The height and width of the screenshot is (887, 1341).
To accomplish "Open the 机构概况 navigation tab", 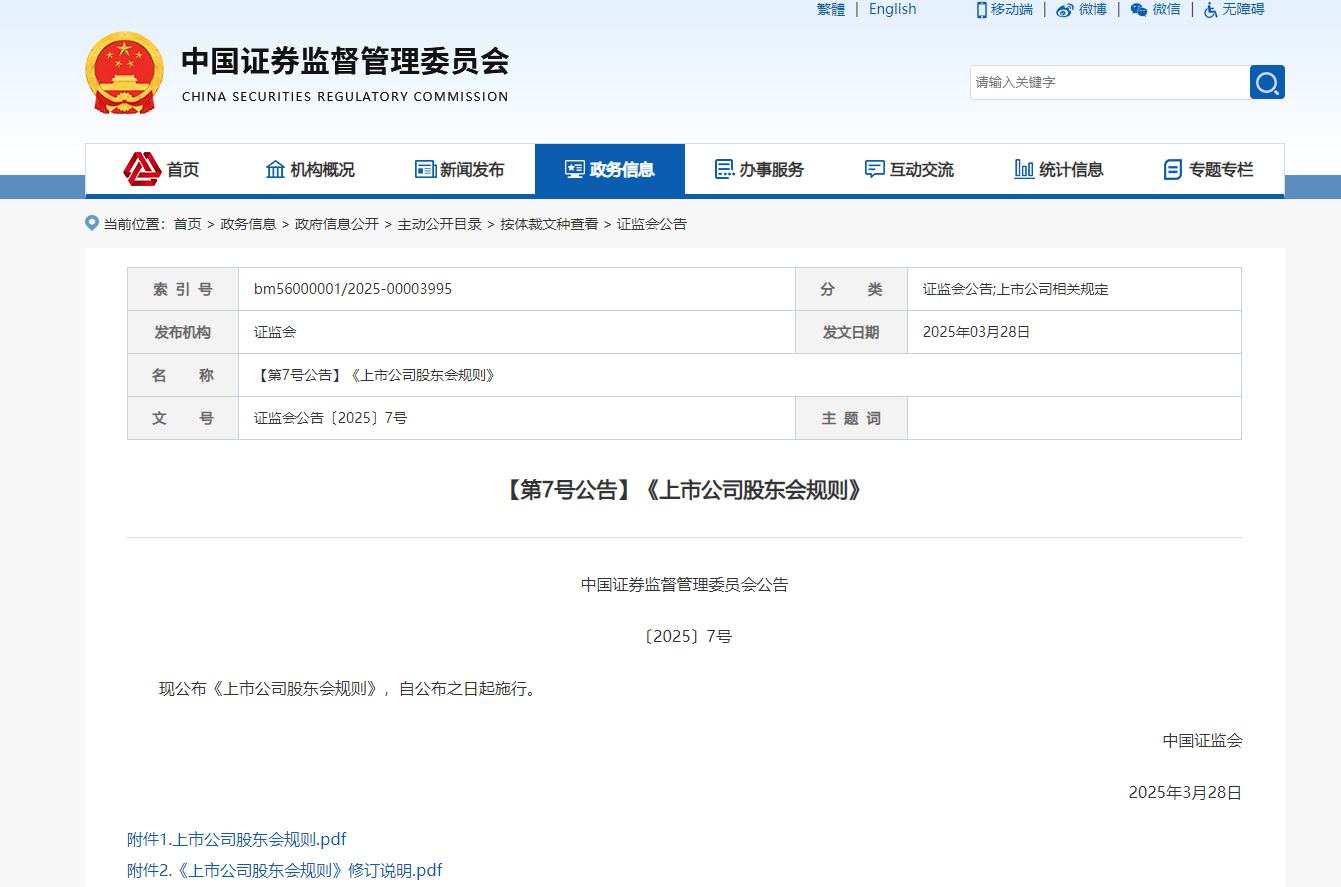I will 310,170.
